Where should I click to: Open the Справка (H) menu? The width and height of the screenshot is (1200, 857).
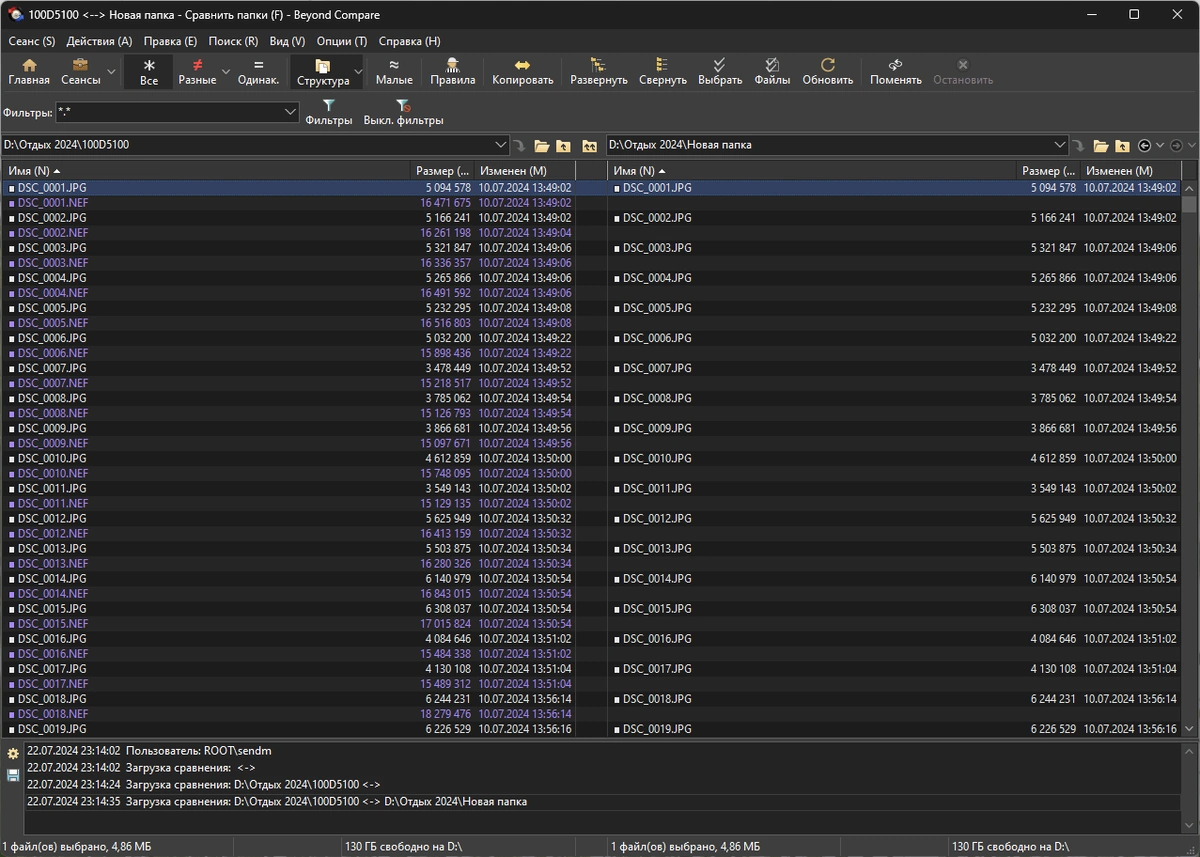pyautogui.click(x=409, y=41)
